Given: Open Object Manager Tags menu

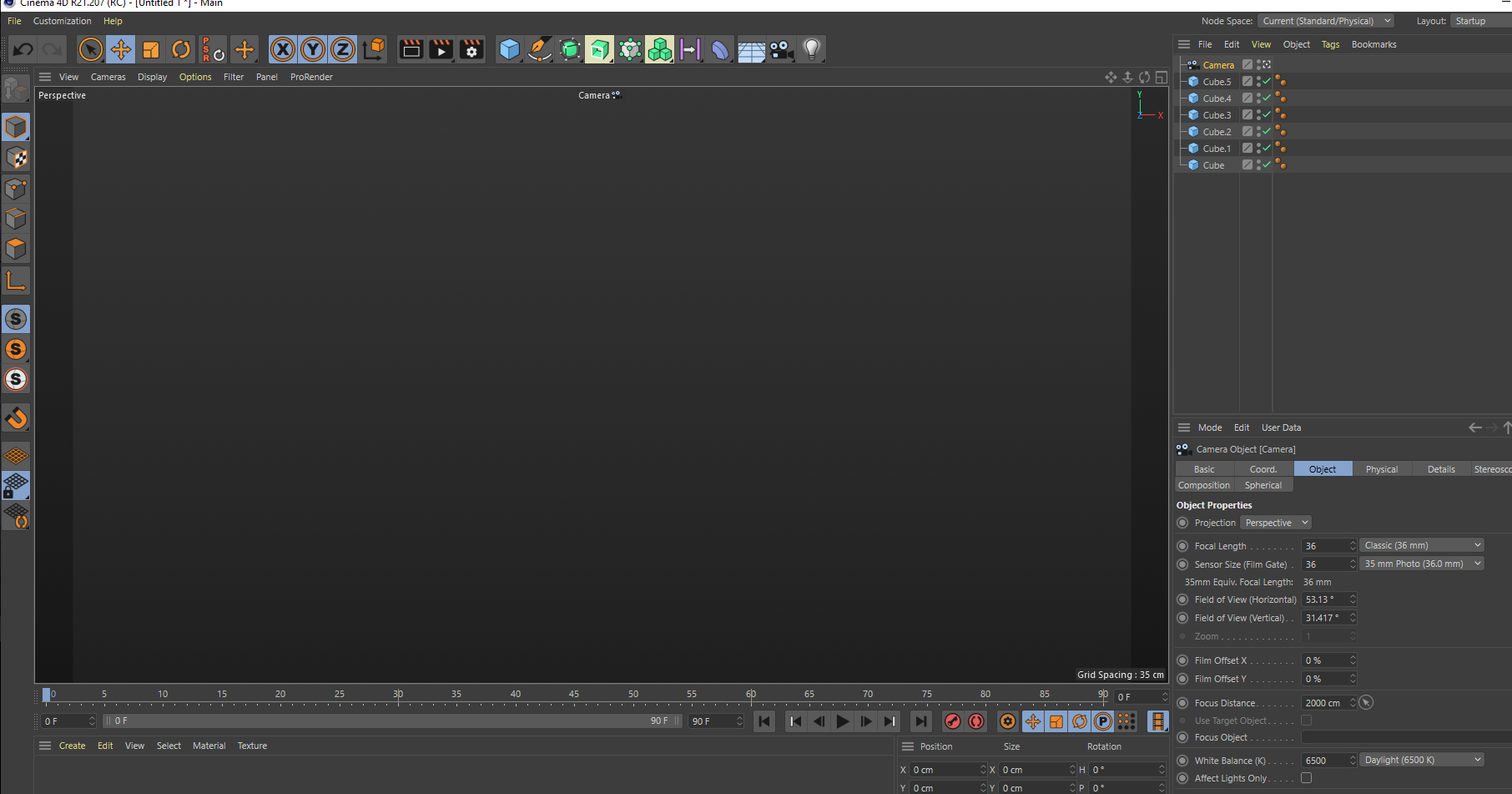Looking at the screenshot, I should [1330, 44].
